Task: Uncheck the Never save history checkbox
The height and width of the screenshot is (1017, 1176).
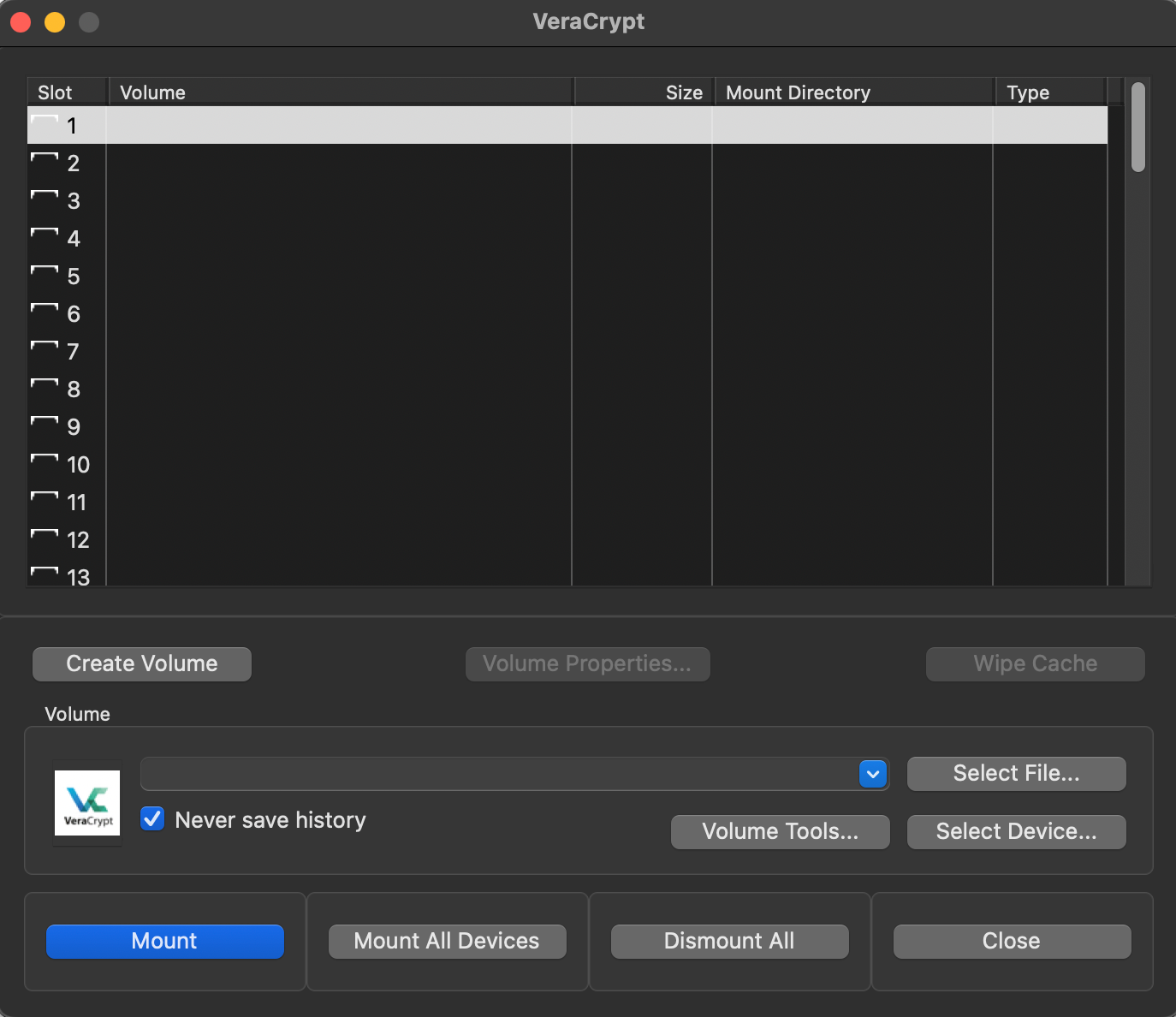Action: pos(152,818)
